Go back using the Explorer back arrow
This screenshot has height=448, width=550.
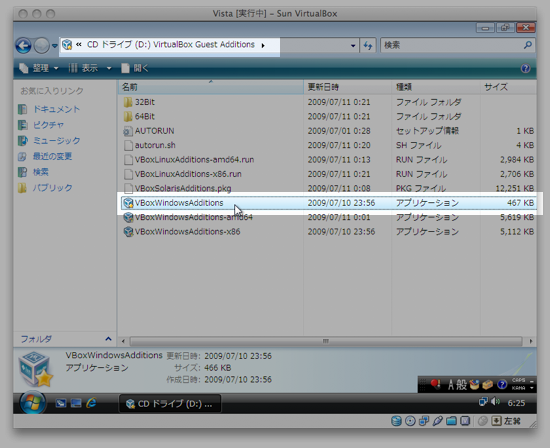click(x=23, y=46)
